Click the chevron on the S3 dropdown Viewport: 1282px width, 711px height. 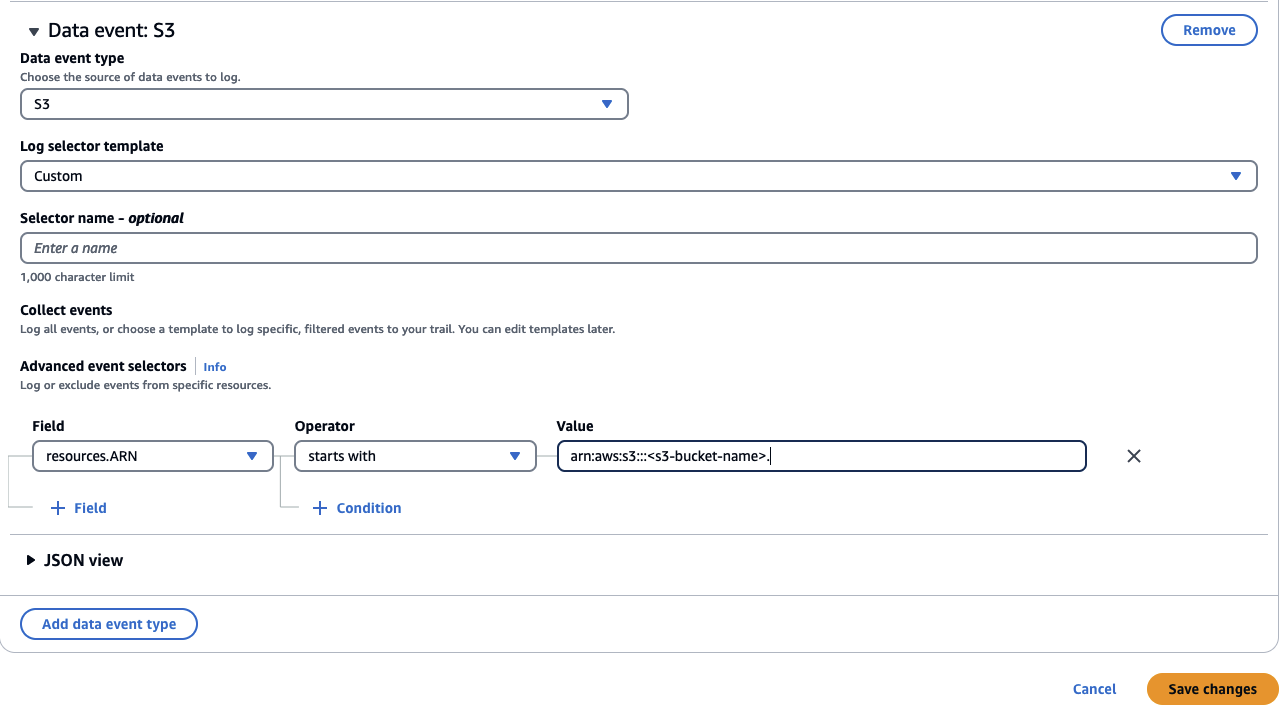[x=608, y=104]
